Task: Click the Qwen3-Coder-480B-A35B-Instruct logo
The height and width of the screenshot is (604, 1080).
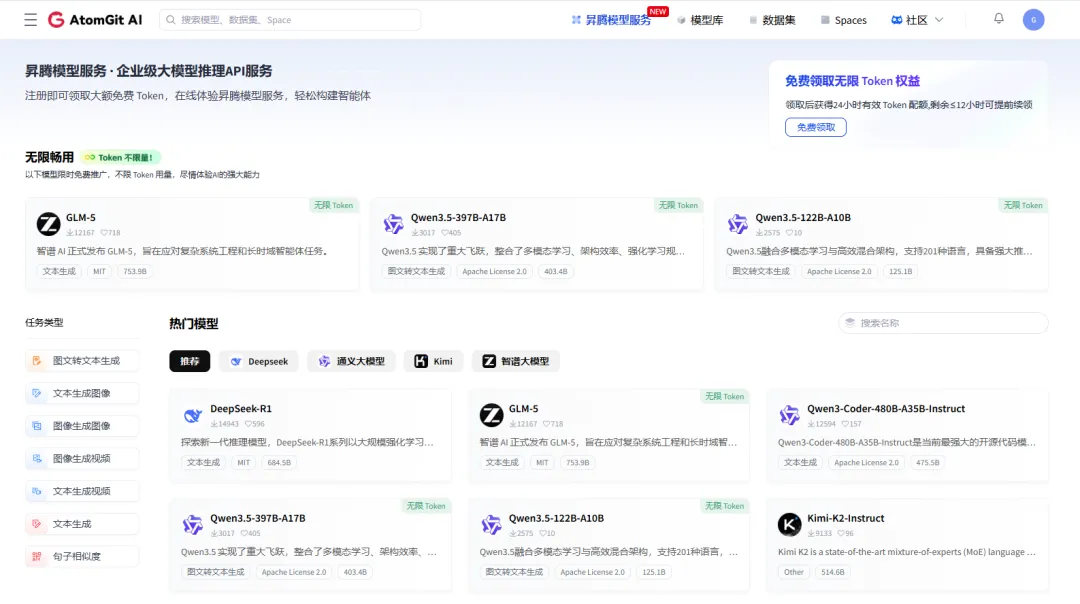Action: coord(789,415)
